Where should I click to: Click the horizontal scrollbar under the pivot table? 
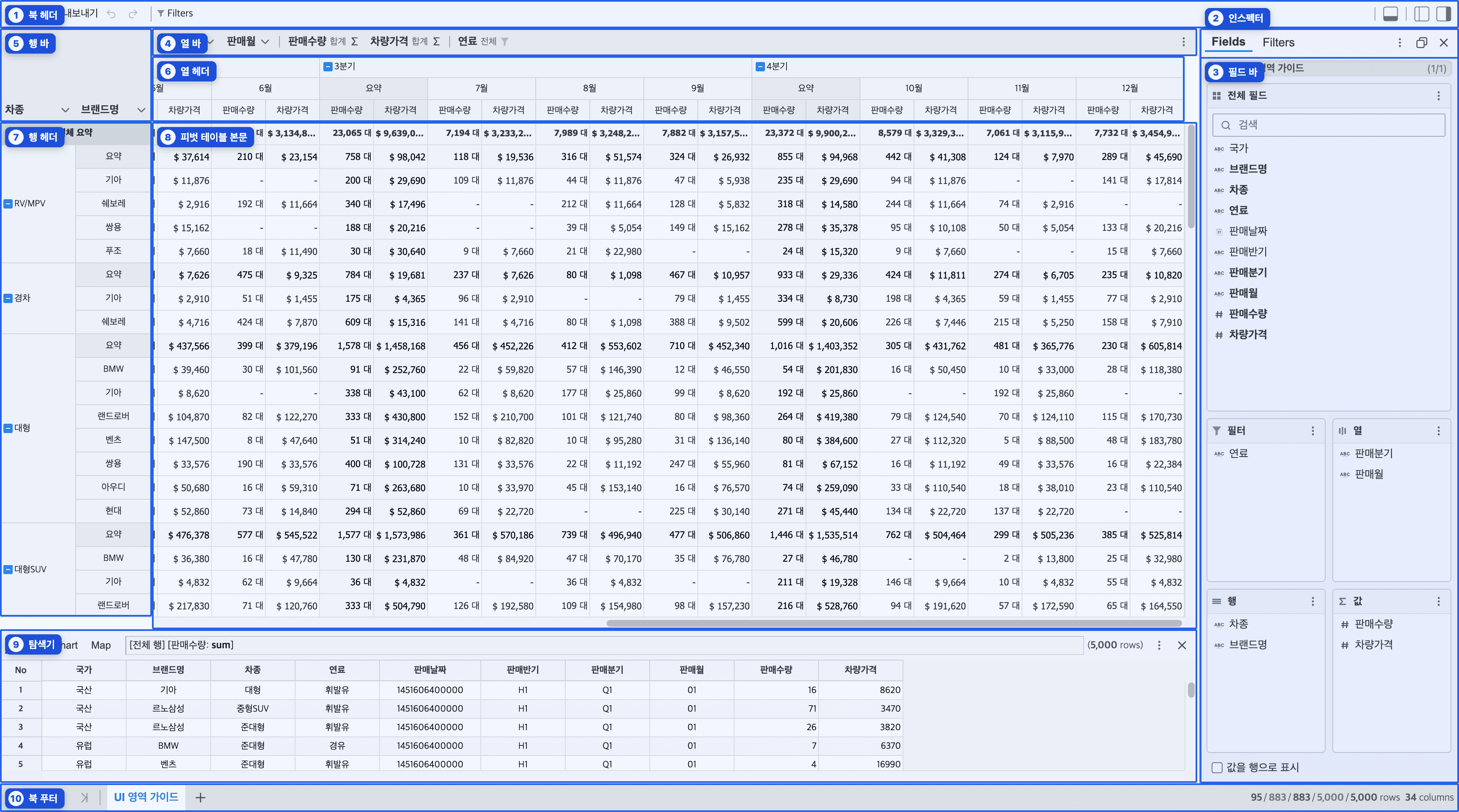[894, 623]
